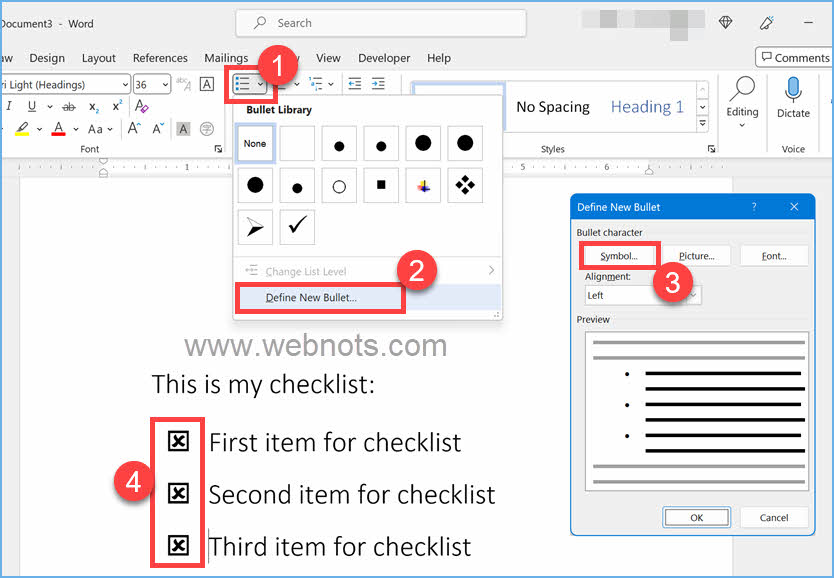Choose the arrowhead bullet in Bullet Library
This screenshot has width=834, height=578.
pos(255,228)
